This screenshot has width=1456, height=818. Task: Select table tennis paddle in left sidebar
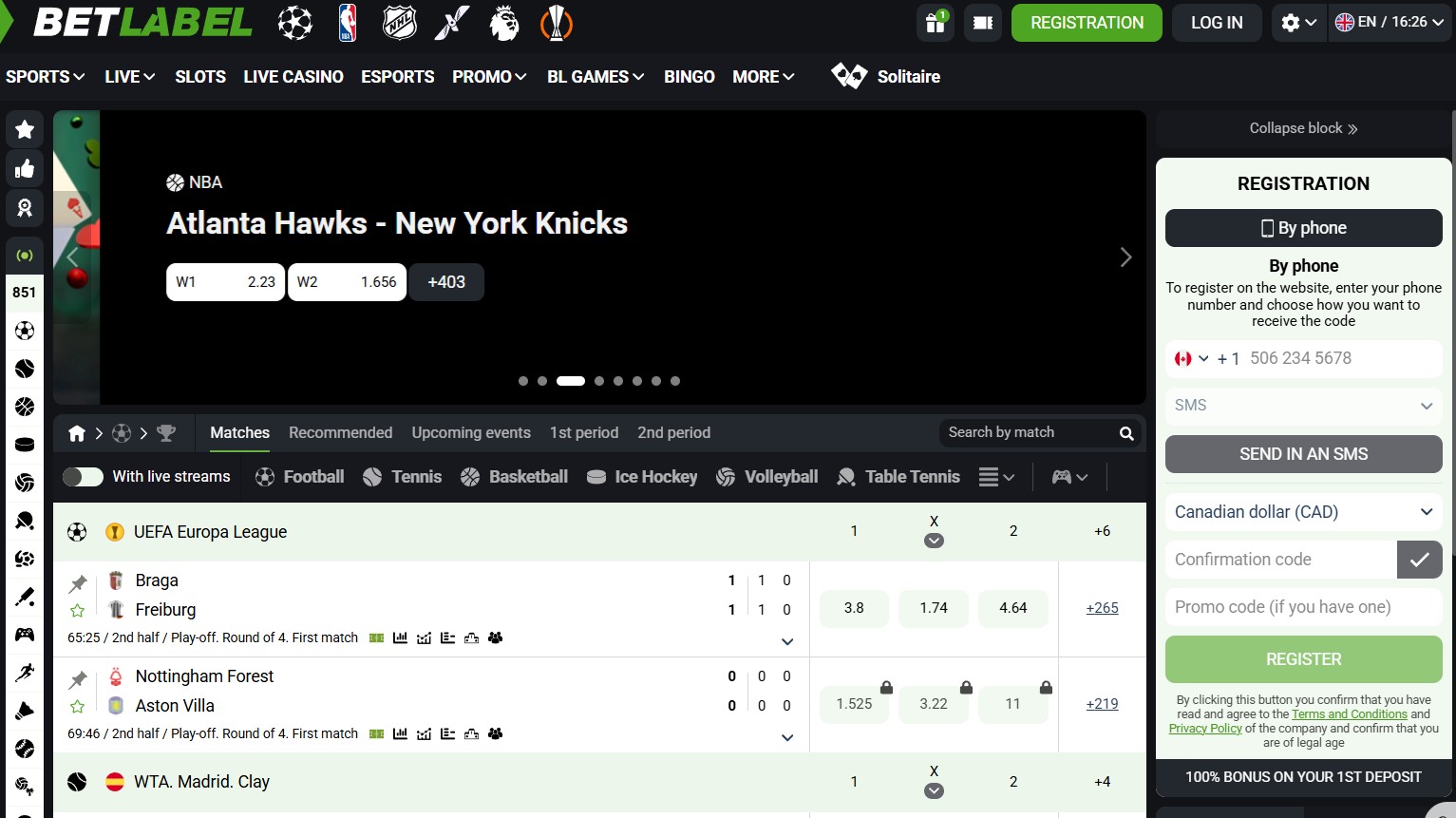[x=25, y=521]
